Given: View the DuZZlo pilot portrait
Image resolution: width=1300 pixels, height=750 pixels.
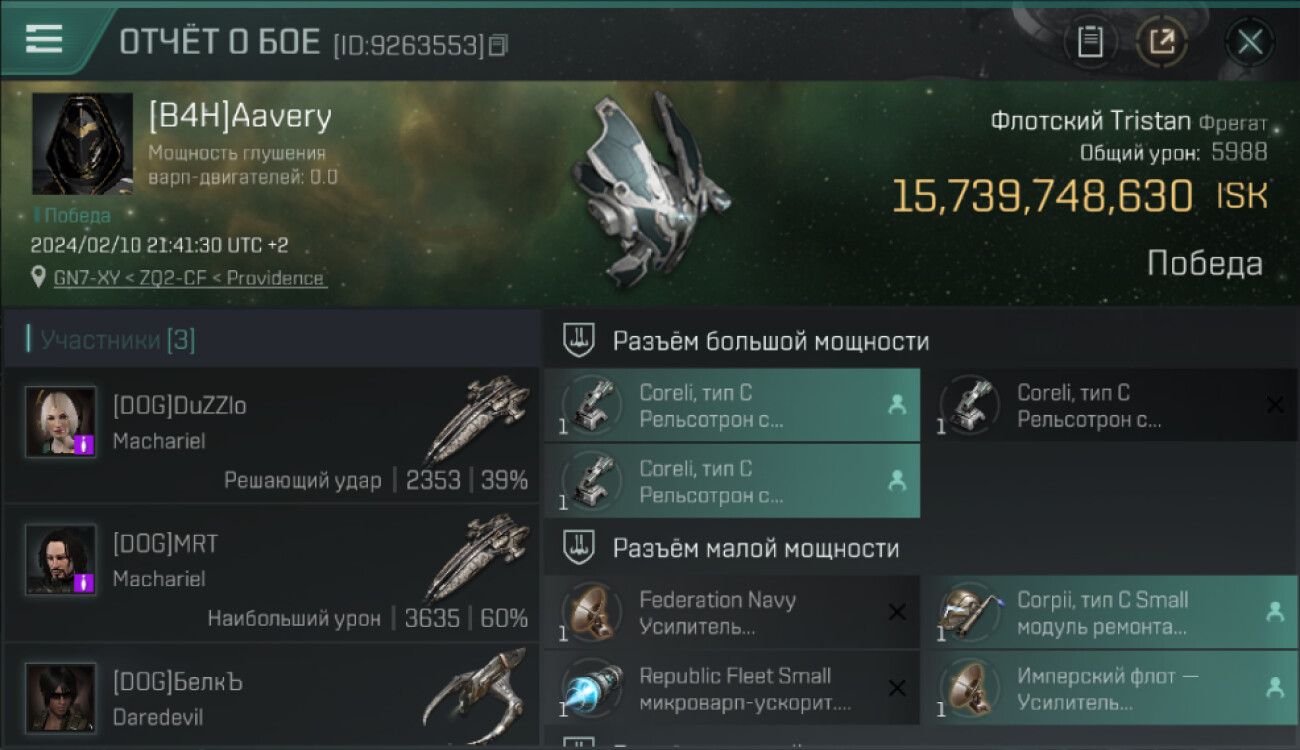Looking at the screenshot, I should pos(61,422).
